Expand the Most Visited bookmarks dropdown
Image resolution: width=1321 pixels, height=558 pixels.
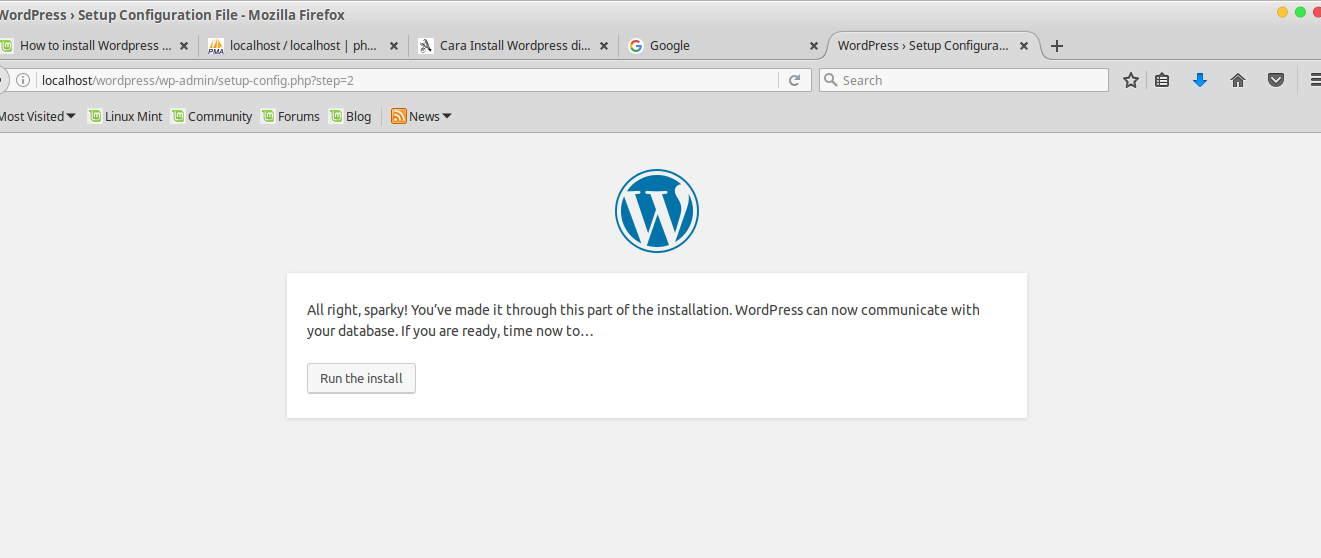[37, 116]
